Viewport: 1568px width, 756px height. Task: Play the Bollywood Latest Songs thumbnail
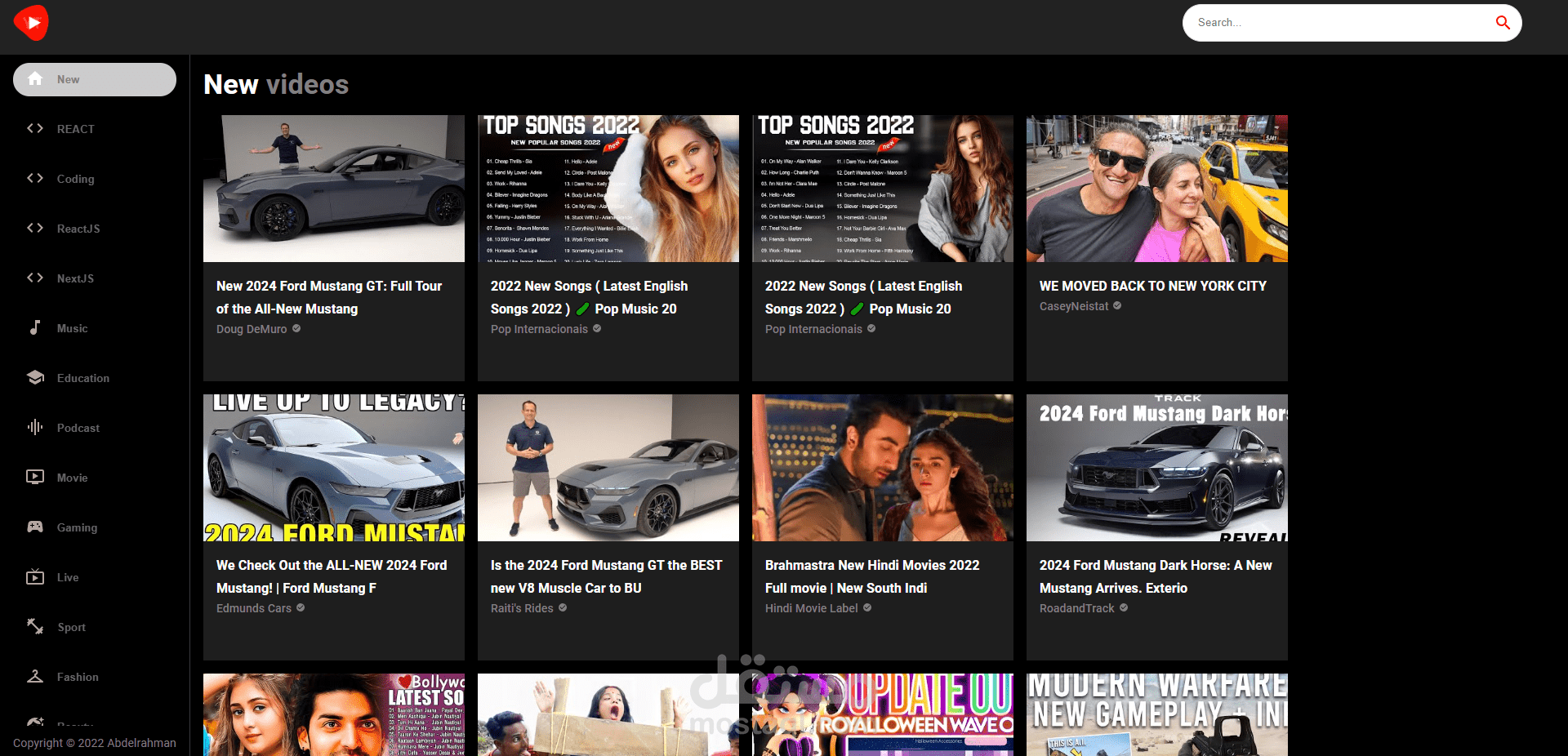[x=334, y=714]
